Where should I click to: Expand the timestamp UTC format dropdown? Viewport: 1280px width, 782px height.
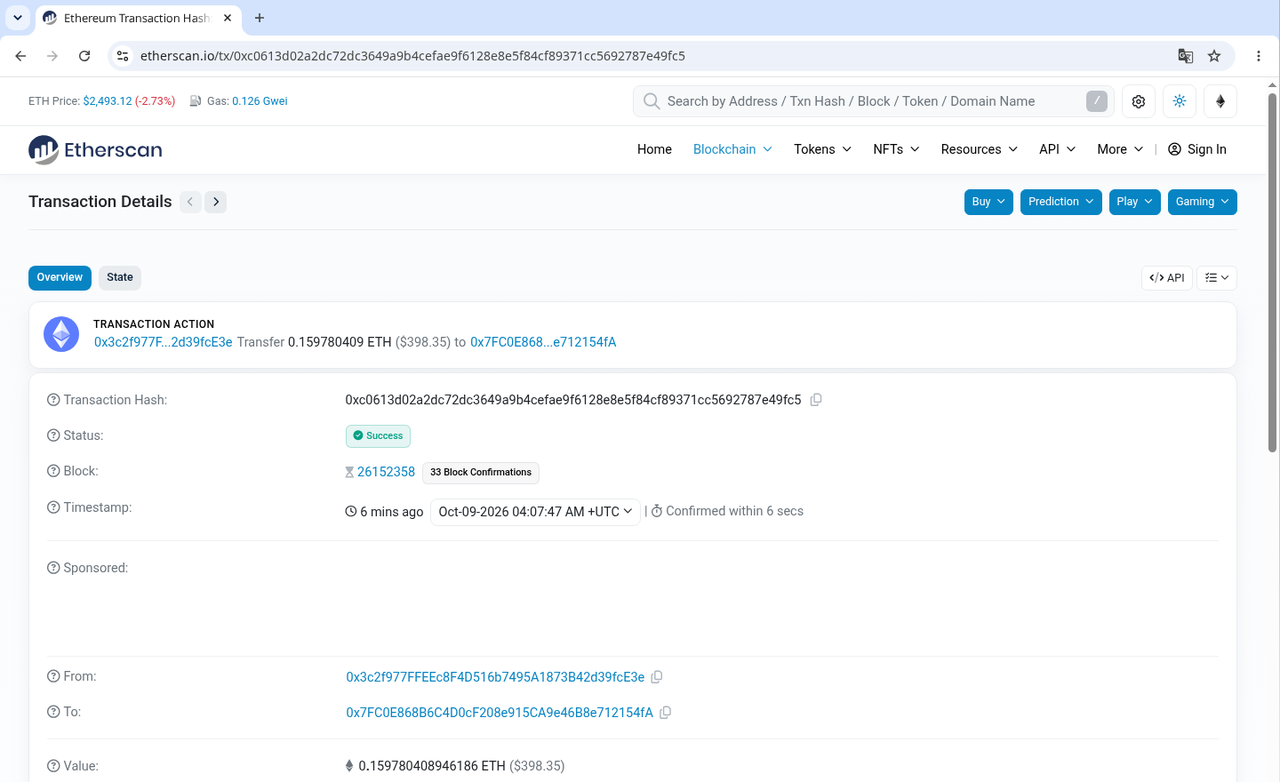[535, 511]
